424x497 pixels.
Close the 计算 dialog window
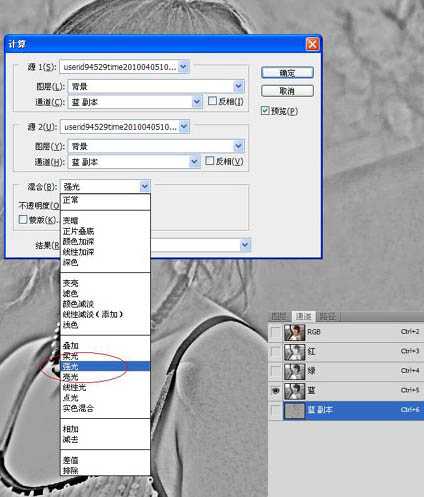pos(312,44)
